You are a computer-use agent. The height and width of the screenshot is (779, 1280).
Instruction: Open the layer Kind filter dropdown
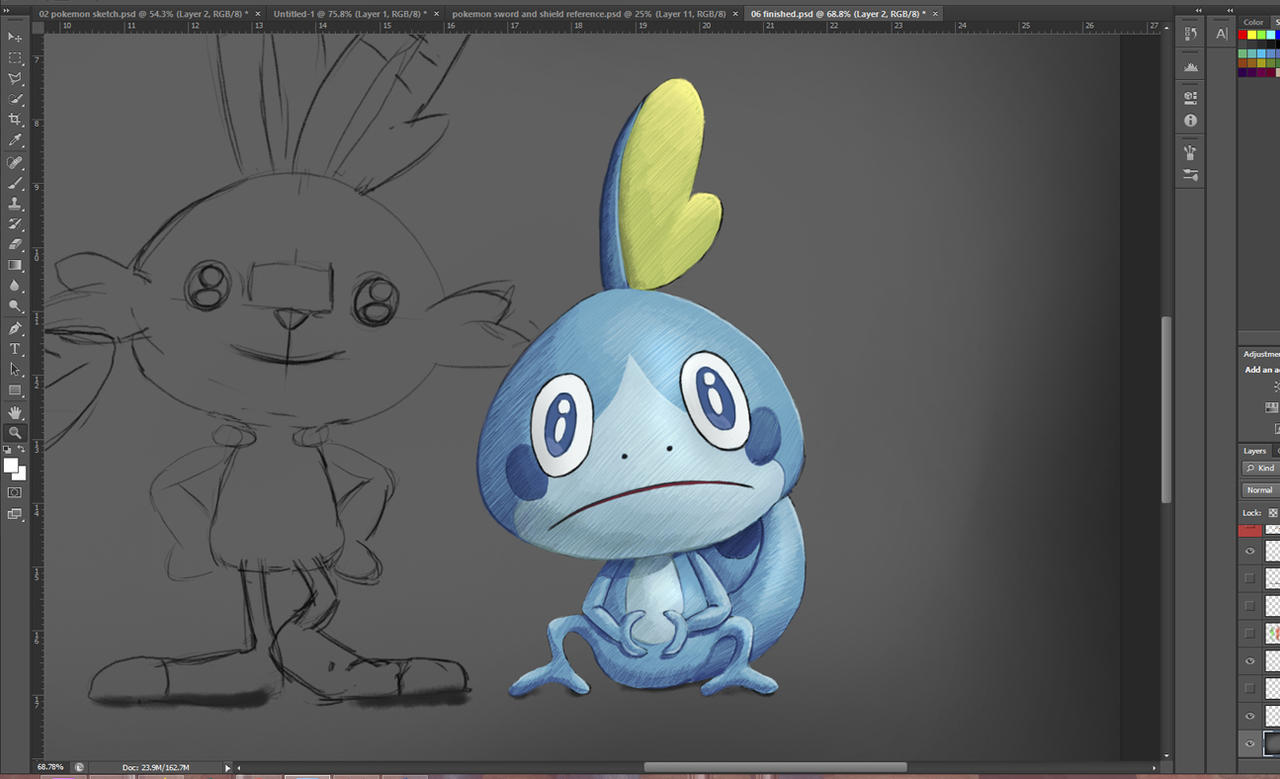point(1261,468)
